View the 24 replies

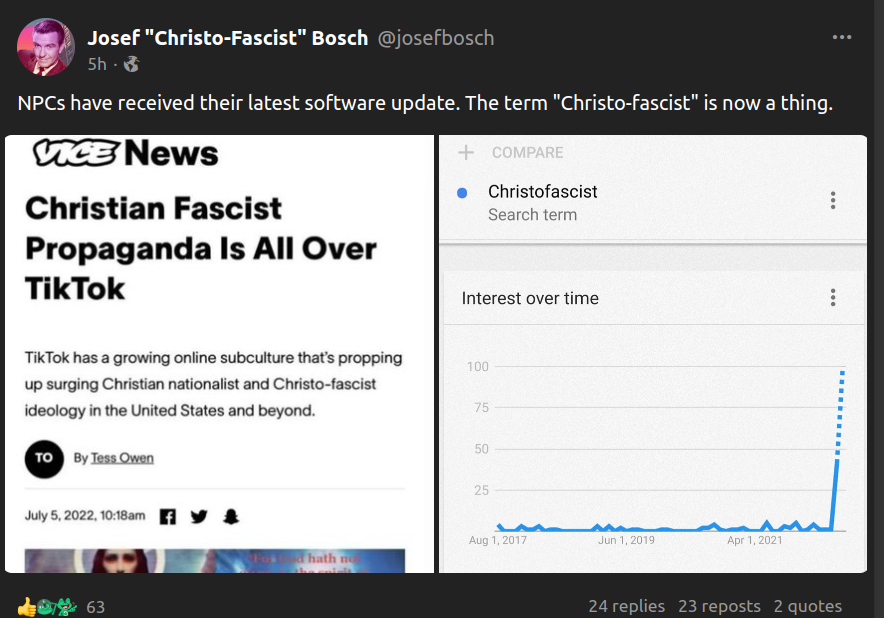[626, 606]
